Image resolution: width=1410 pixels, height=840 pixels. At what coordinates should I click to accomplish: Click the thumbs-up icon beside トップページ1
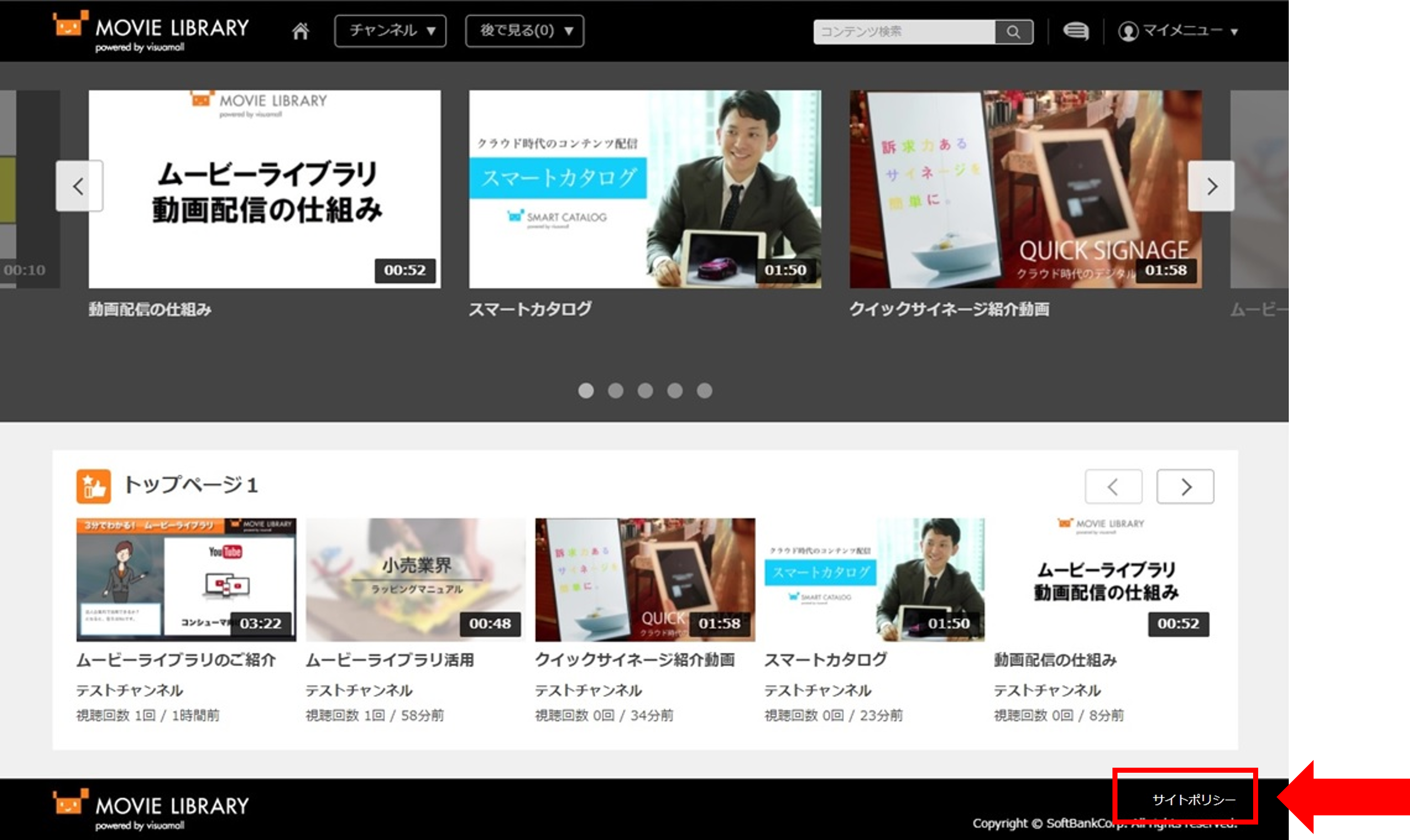pos(94,486)
